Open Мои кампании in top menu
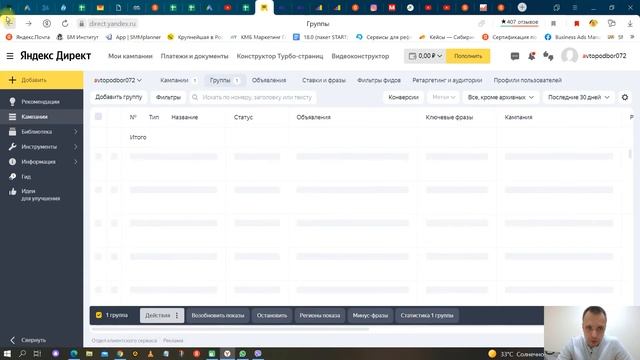The width and height of the screenshot is (640, 360). [x=130, y=56]
